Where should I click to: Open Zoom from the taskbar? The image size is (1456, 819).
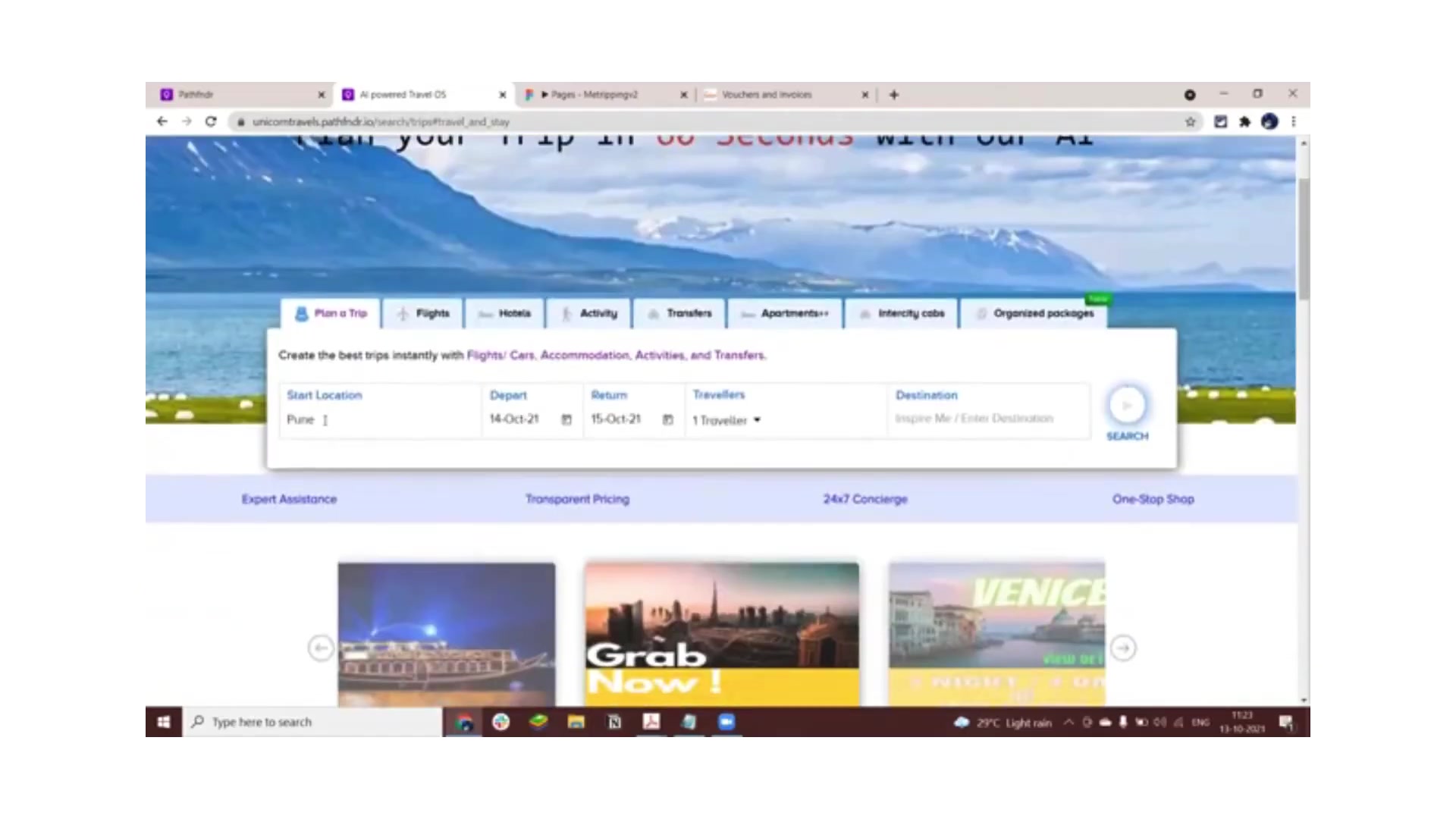click(x=726, y=722)
